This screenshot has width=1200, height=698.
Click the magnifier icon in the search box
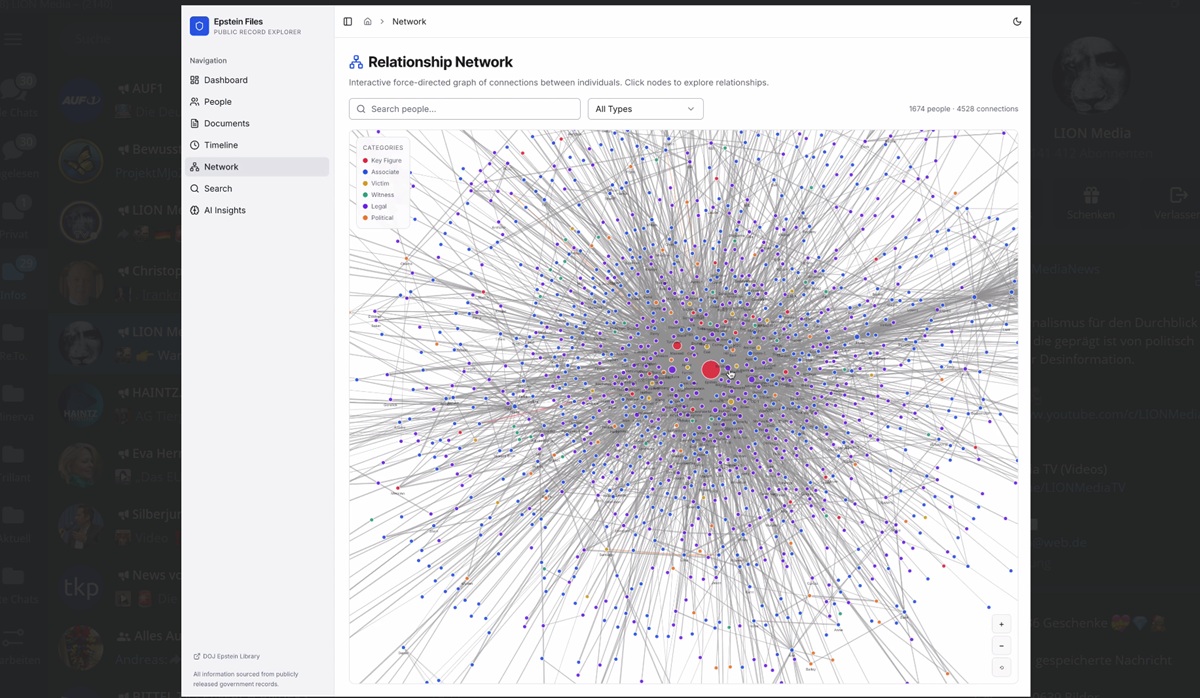coord(361,109)
